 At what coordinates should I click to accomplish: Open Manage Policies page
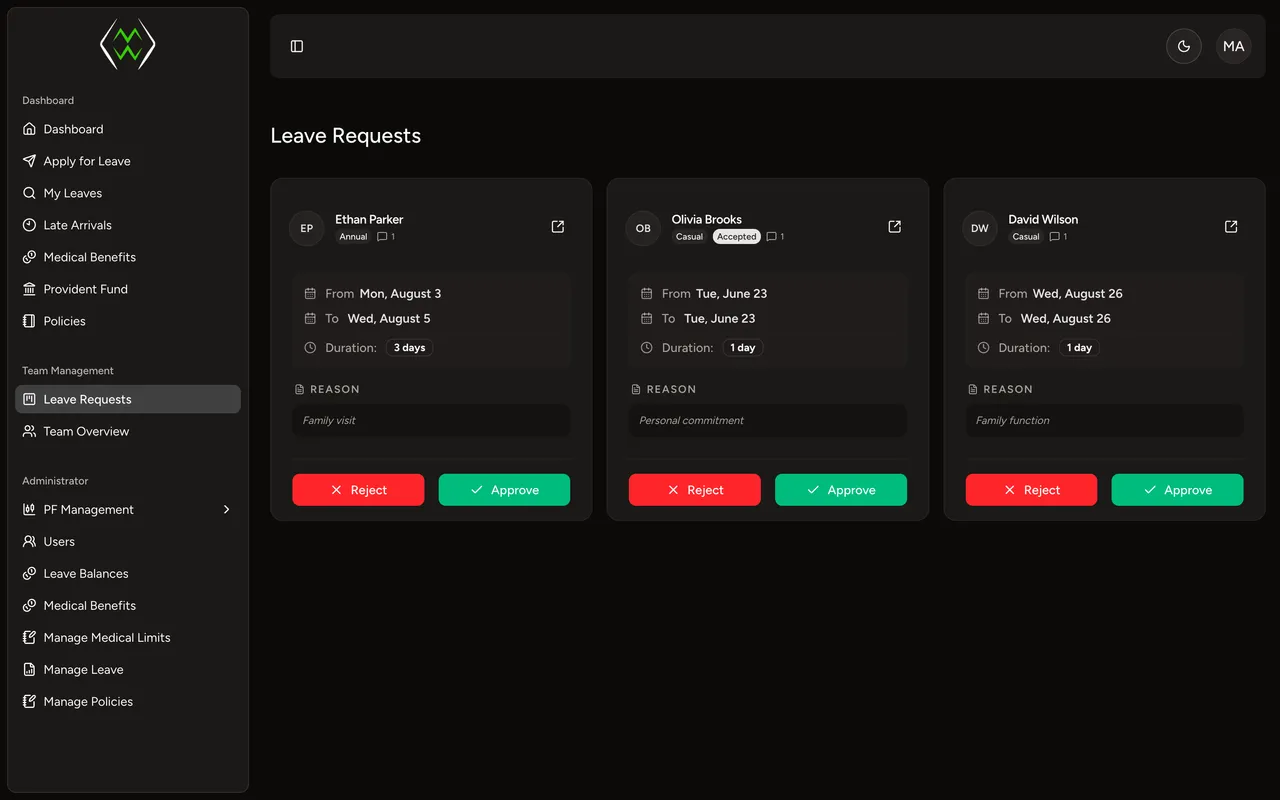128,701
